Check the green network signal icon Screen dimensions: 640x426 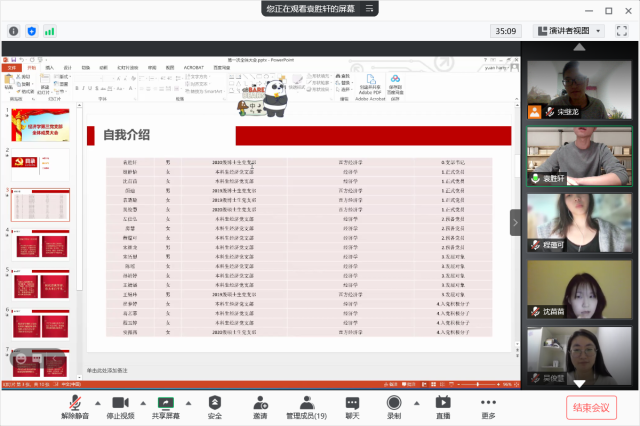[50, 31]
